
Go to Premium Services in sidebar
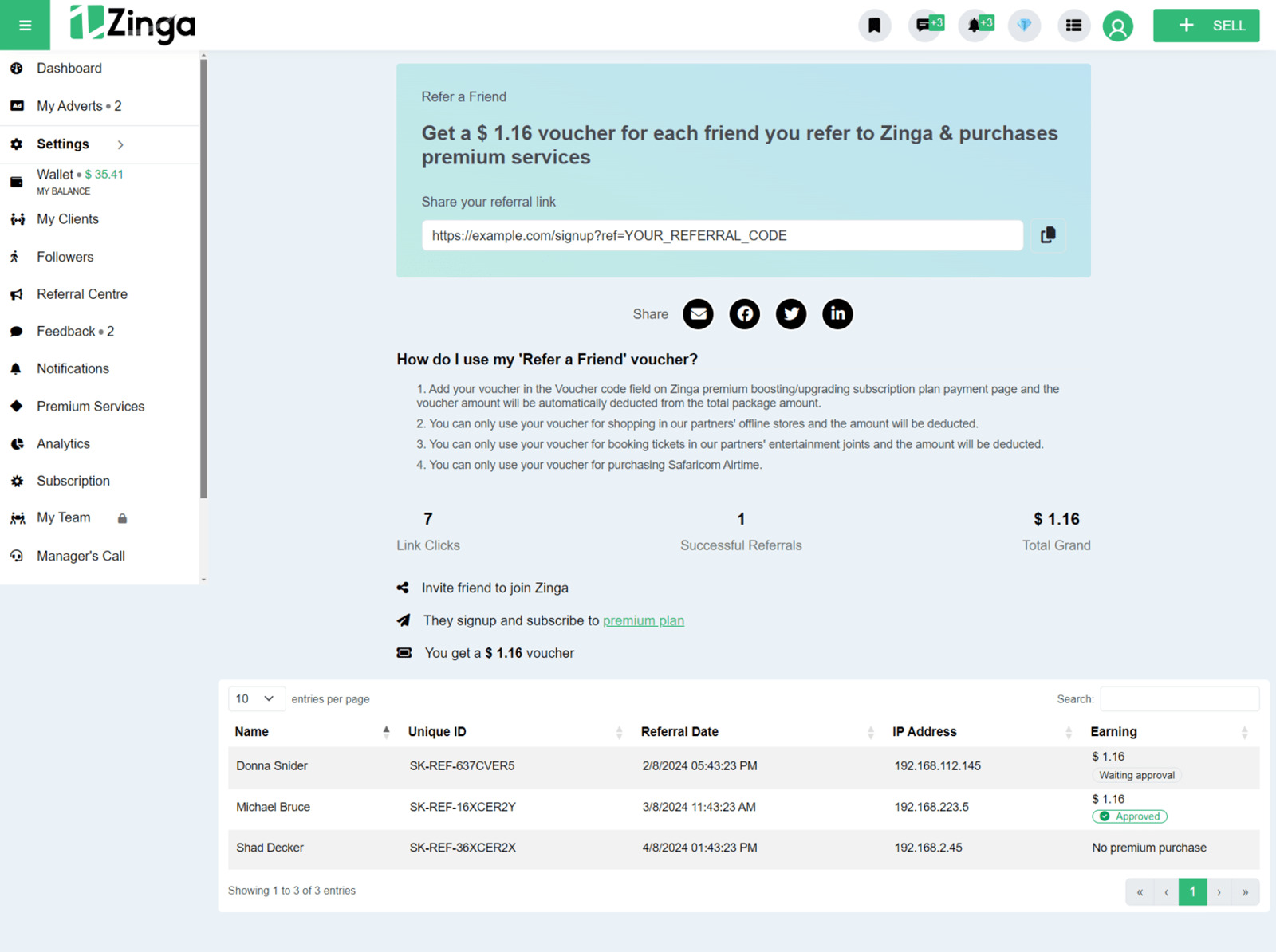pyautogui.click(x=90, y=406)
